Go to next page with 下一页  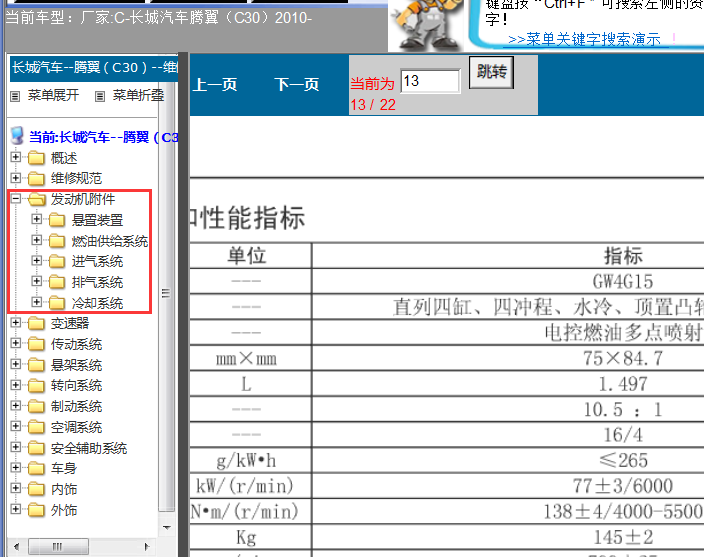click(297, 84)
